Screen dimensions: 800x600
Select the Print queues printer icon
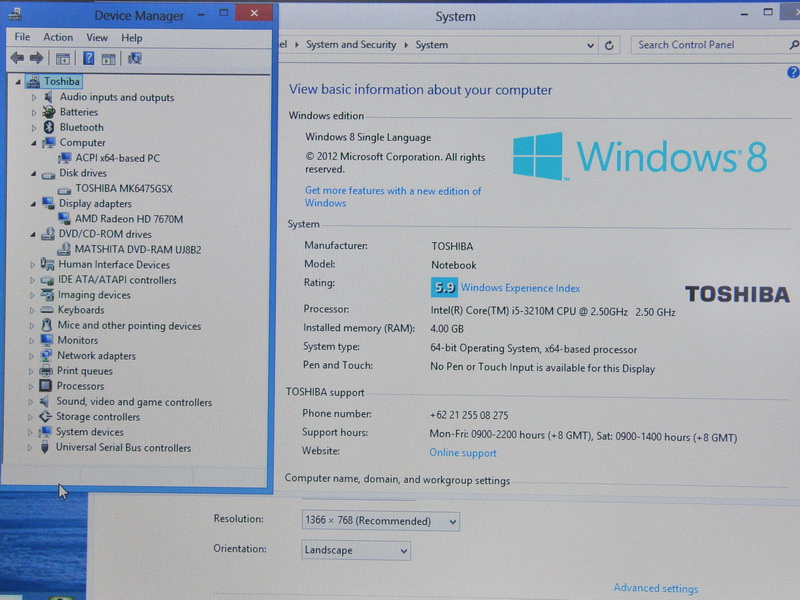coord(46,370)
